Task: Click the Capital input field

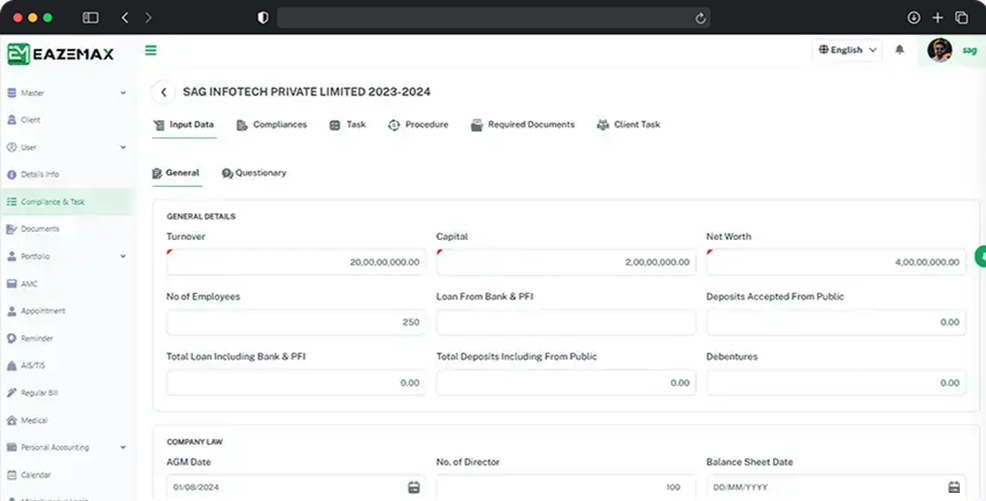Action: pos(566,262)
